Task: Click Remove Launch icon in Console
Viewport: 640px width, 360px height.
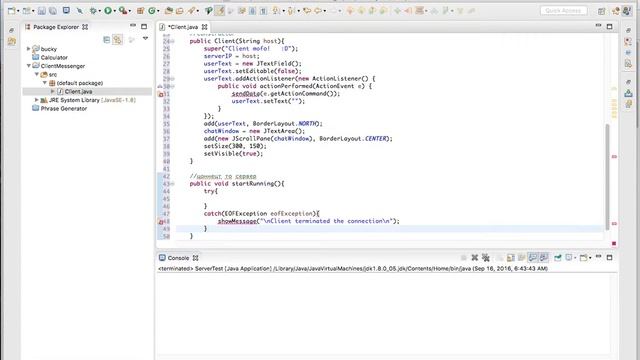Action: point(475,258)
